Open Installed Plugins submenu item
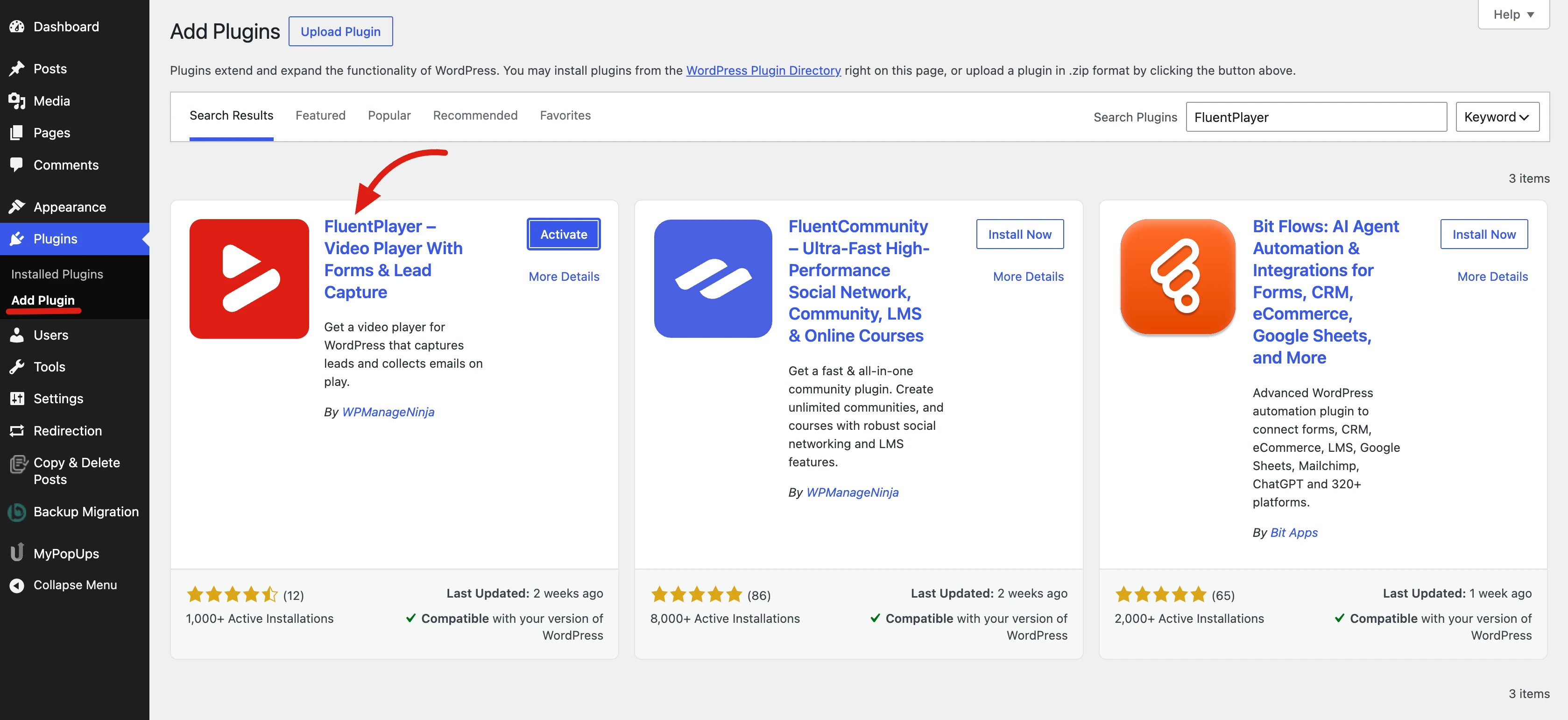The width and height of the screenshot is (1568, 720). tap(57, 274)
